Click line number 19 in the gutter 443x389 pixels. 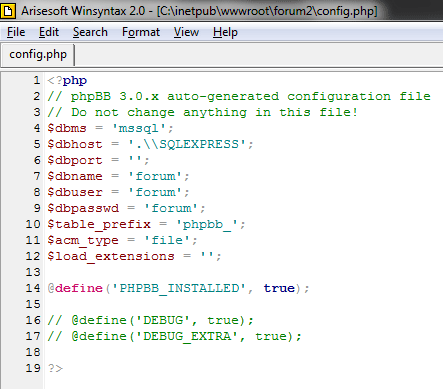click(x=33, y=368)
